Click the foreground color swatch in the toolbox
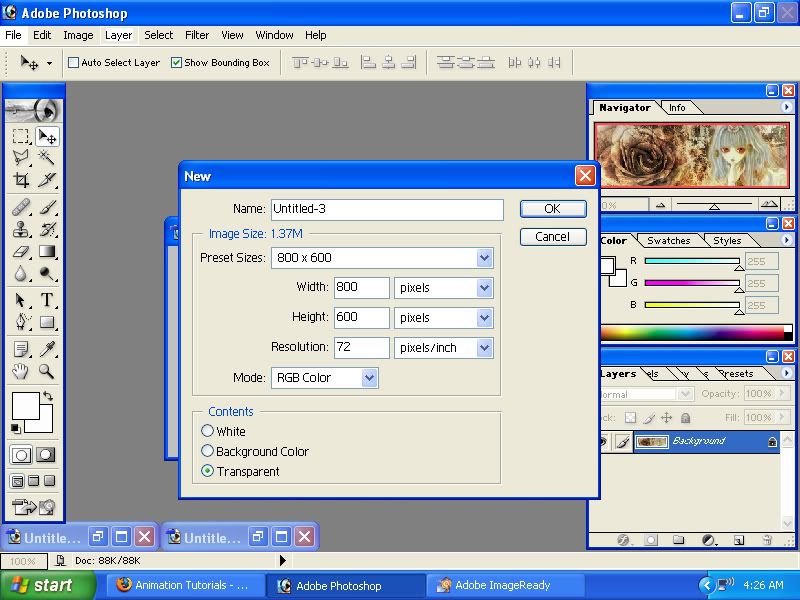 click(26, 406)
